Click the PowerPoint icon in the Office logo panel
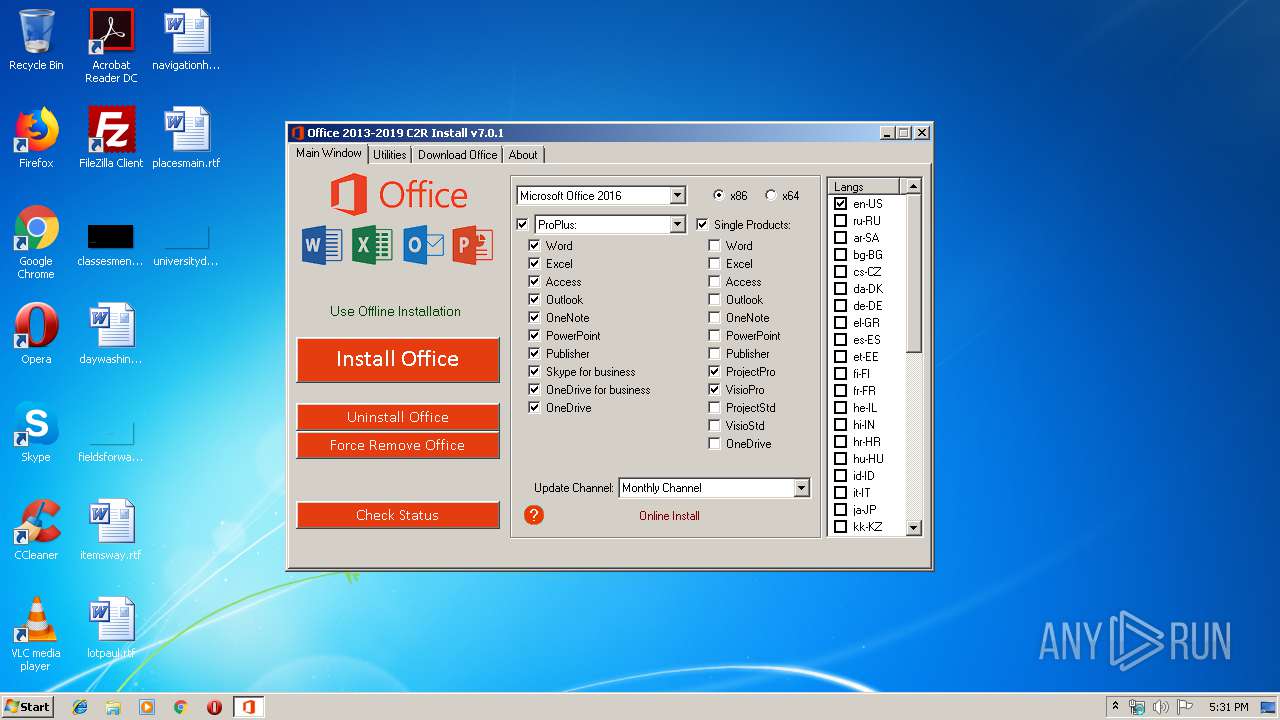The image size is (1280, 720). click(472, 245)
